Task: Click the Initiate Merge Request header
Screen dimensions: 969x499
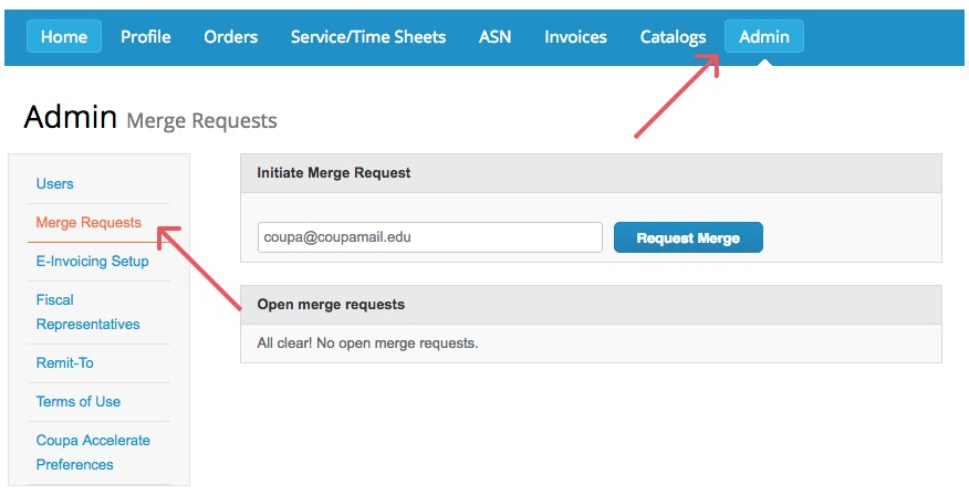Action: pyautogui.click(x=334, y=173)
